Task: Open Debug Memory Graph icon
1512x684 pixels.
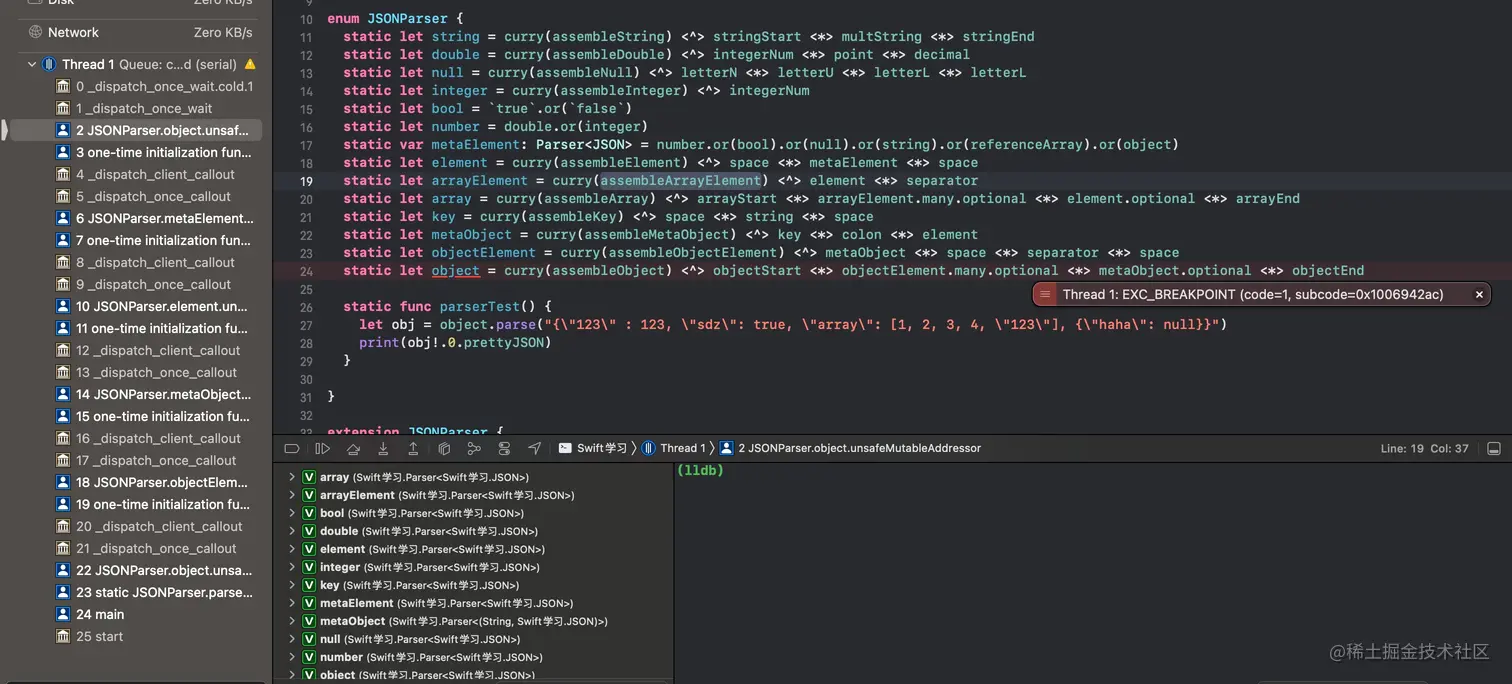Action: 474,449
